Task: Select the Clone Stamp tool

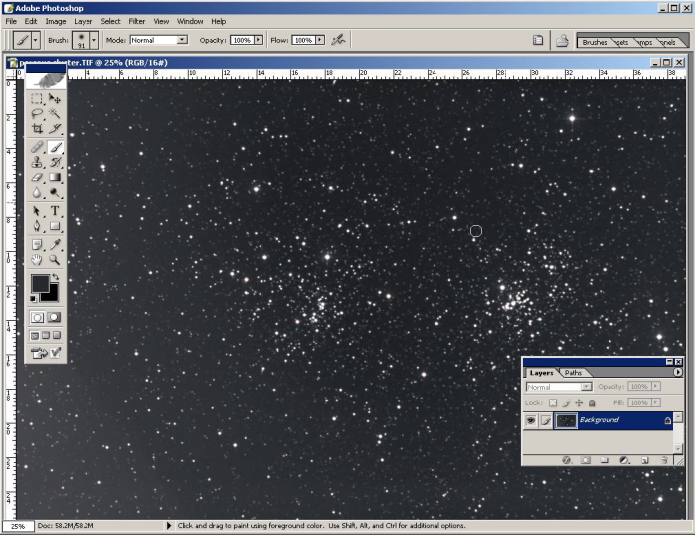Action: (37, 162)
